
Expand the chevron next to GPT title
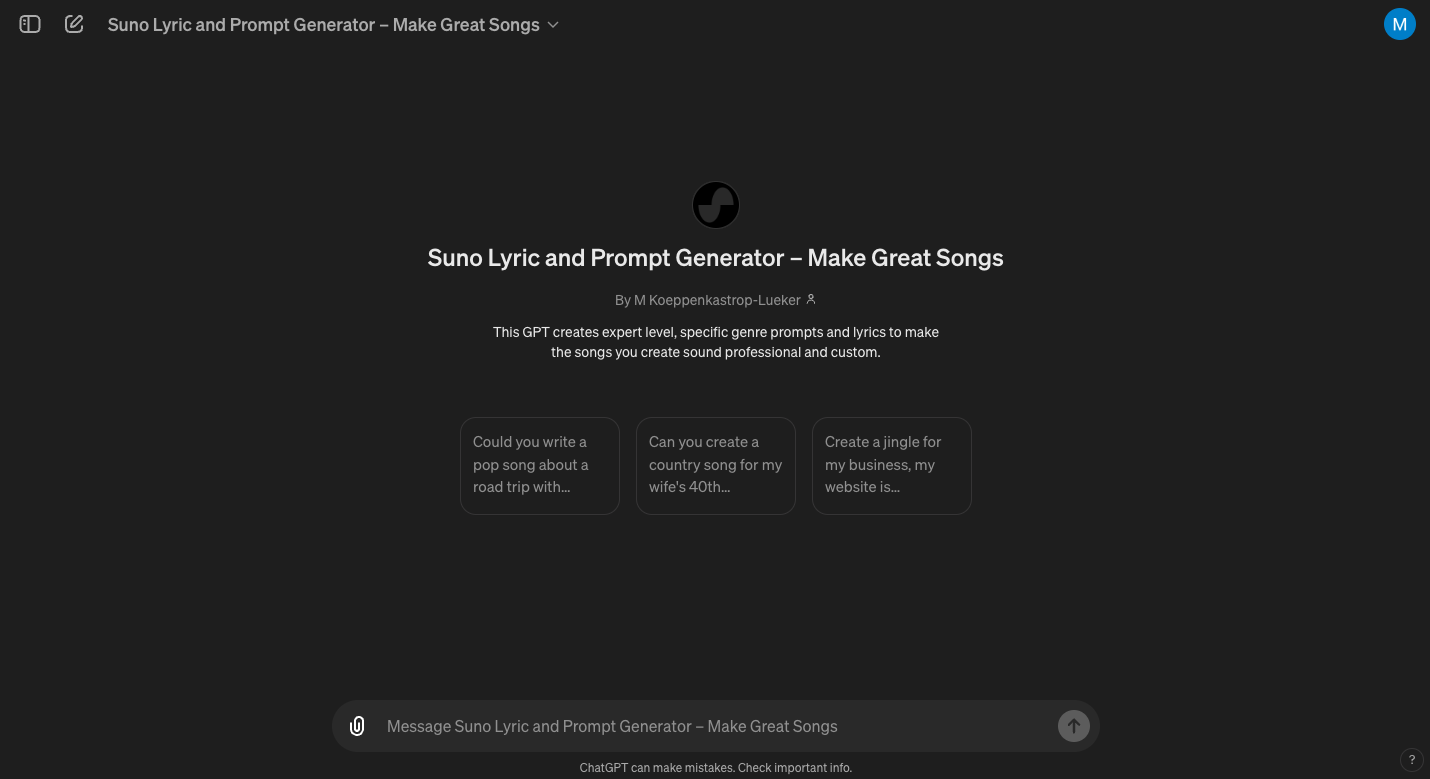point(553,25)
